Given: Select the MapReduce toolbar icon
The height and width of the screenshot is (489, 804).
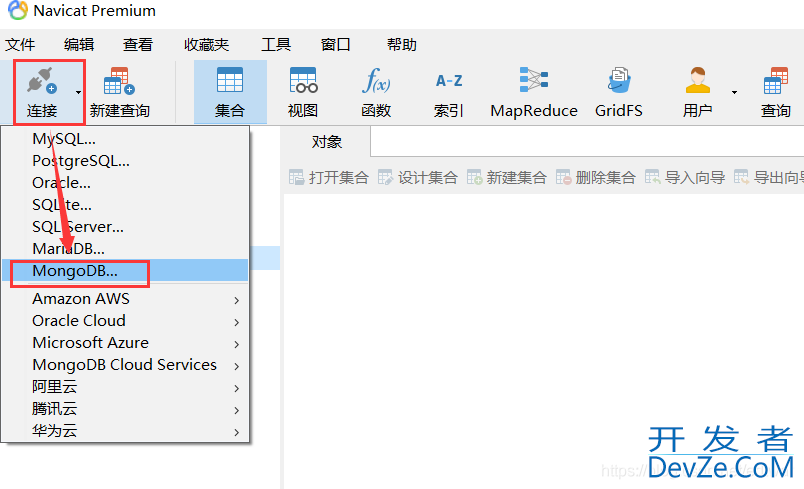Looking at the screenshot, I should click(x=533, y=82).
